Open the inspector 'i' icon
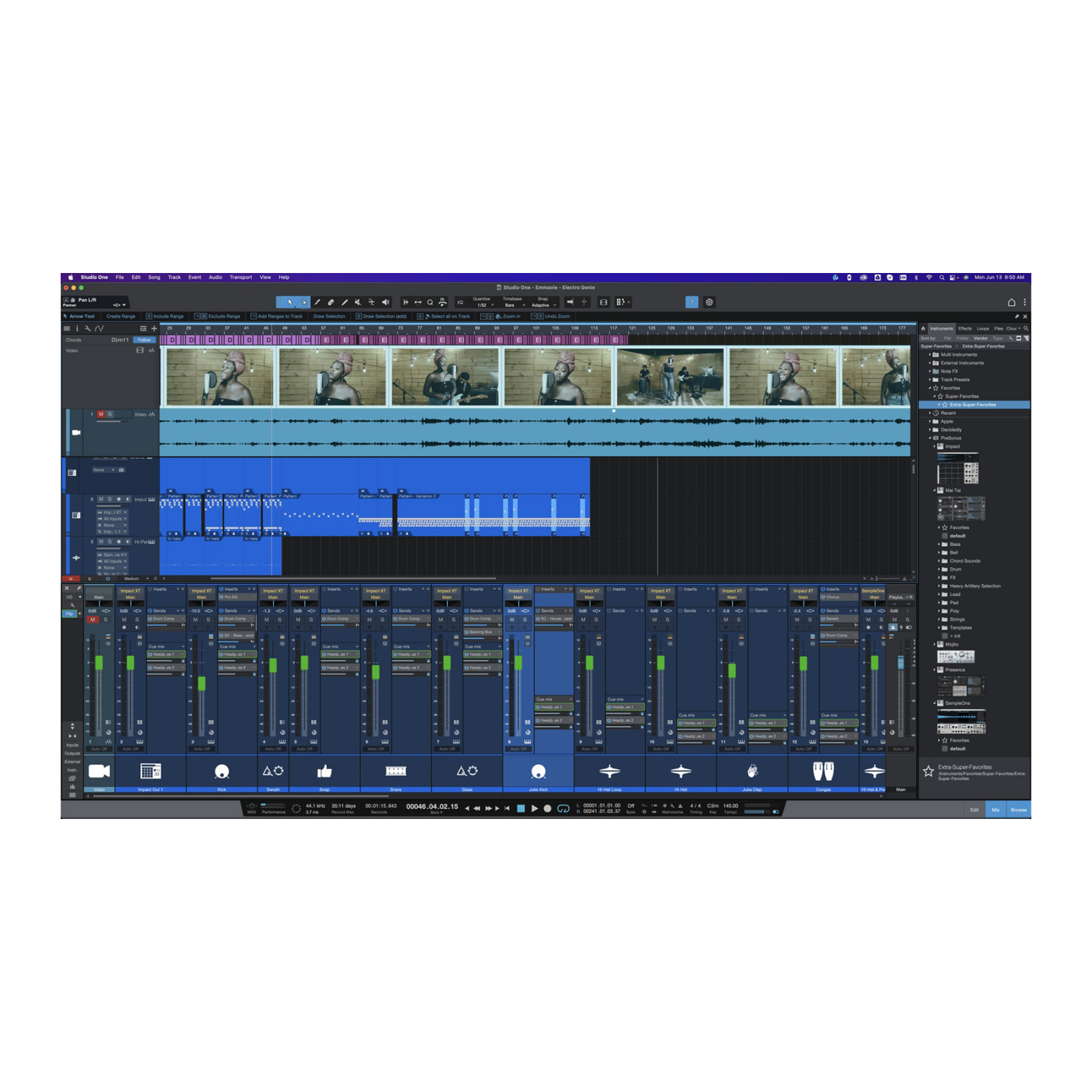The image size is (1092, 1092). [76, 328]
